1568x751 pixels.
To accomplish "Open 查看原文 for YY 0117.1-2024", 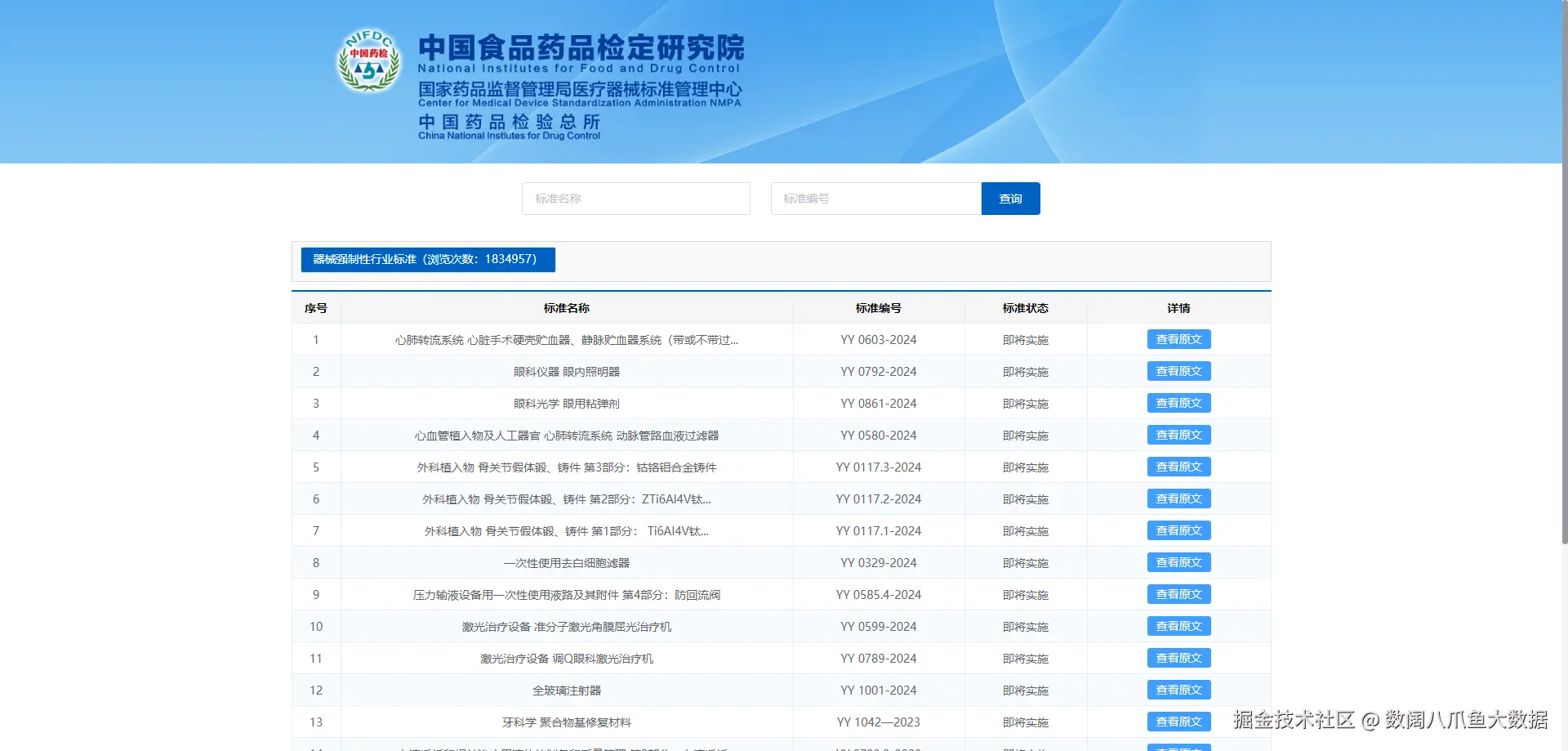I will tap(1178, 530).
